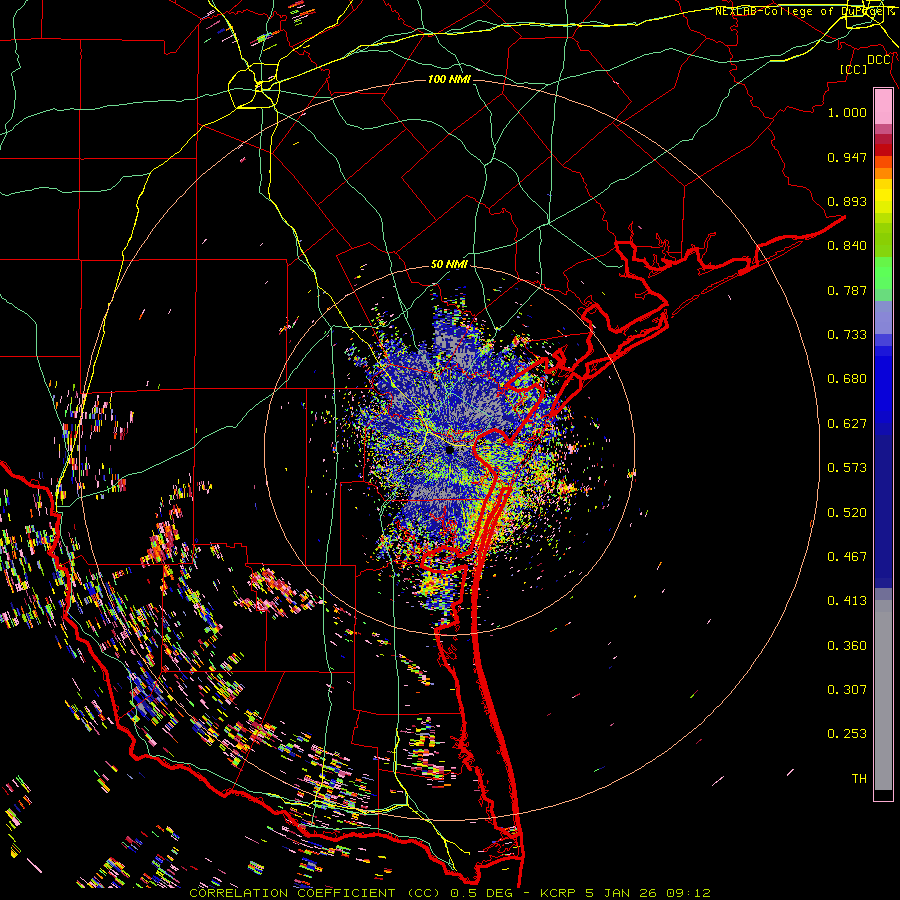Select the "0.307" scale value
This screenshot has width=900, height=900.
[847, 690]
